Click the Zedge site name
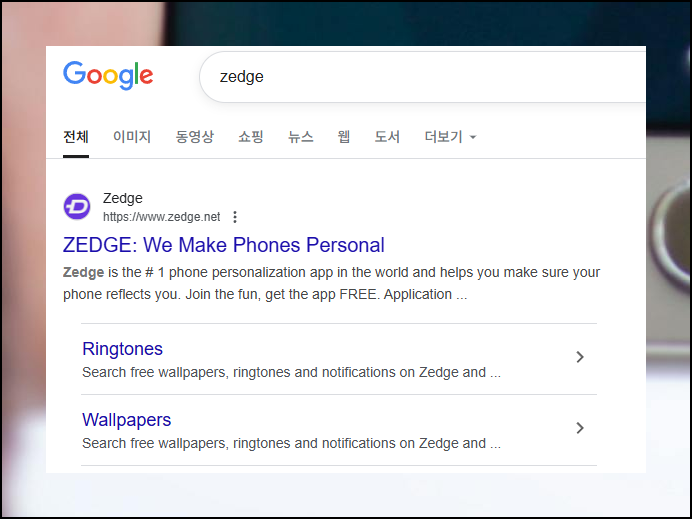Viewport: 692px width, 519px height. tap(123, 198)
